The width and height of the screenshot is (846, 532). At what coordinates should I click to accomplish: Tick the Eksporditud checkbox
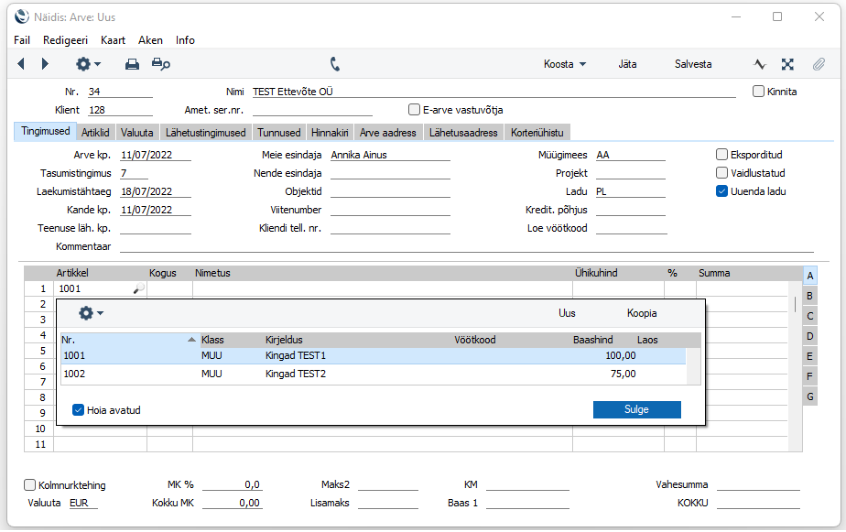pyautogui.click(x=722, y=154)
